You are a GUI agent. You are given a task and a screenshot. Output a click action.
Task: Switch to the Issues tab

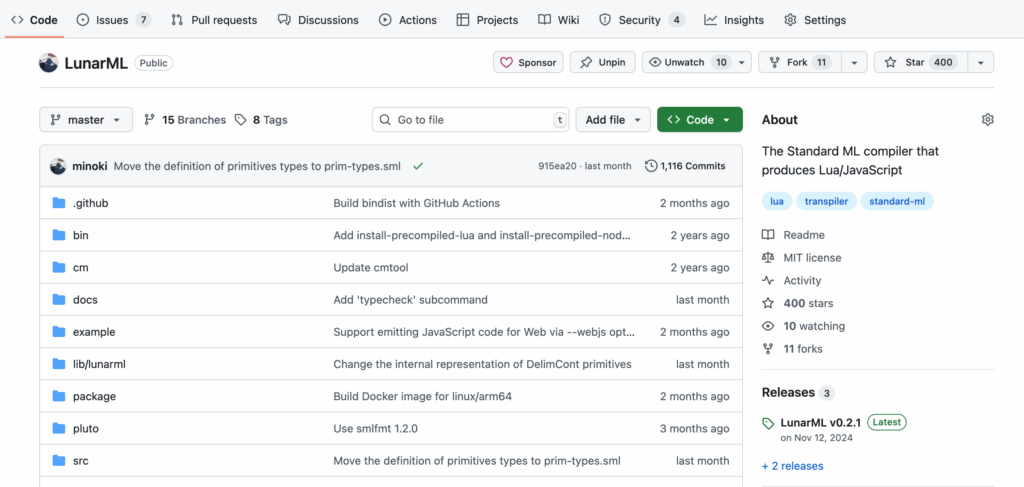click(114, 20)
